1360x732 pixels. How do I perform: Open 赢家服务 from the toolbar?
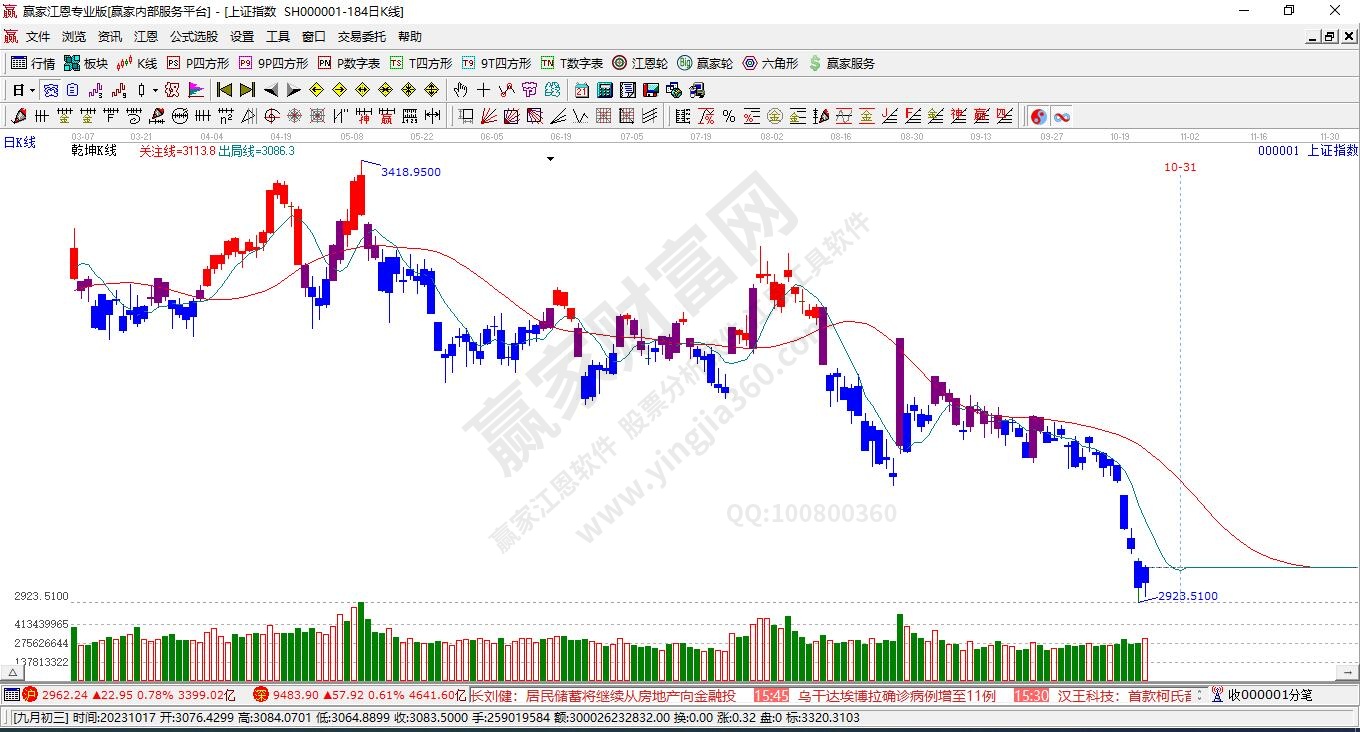point(841,63)
